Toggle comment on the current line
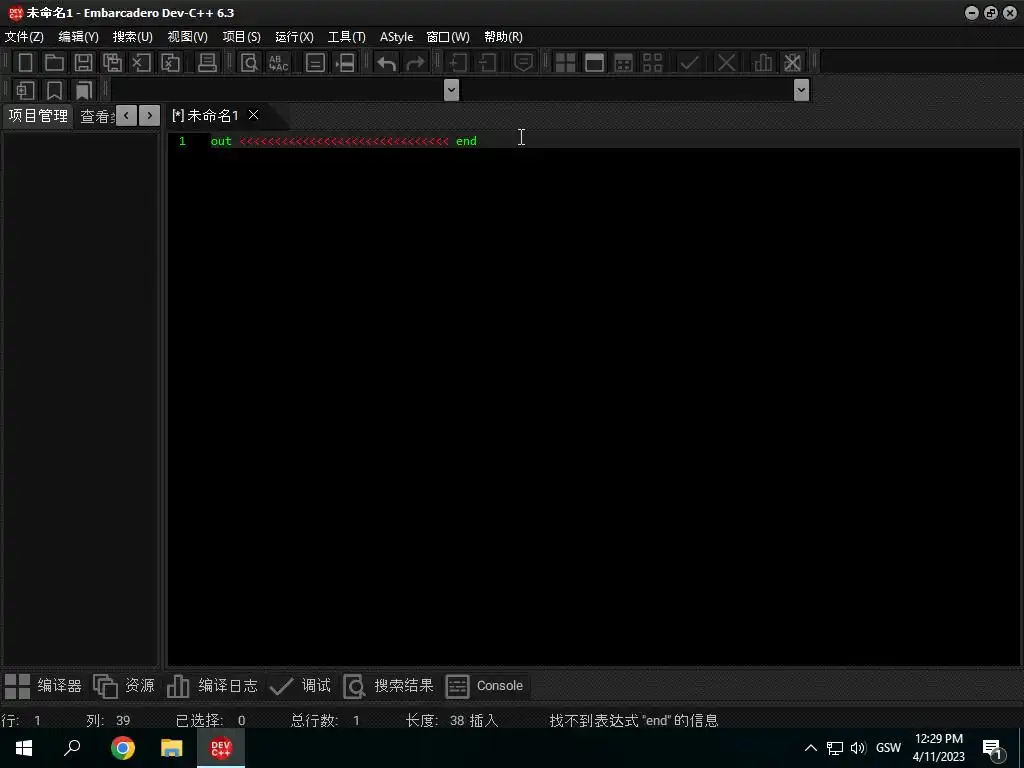The width and height of the screenshot is (1024, 768). click(523, 63)
